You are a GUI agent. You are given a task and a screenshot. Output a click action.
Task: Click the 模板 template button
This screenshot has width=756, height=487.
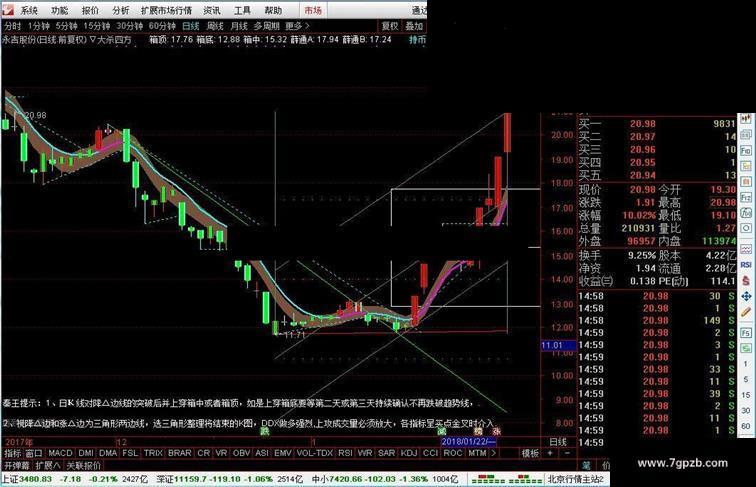pos(530,453)
